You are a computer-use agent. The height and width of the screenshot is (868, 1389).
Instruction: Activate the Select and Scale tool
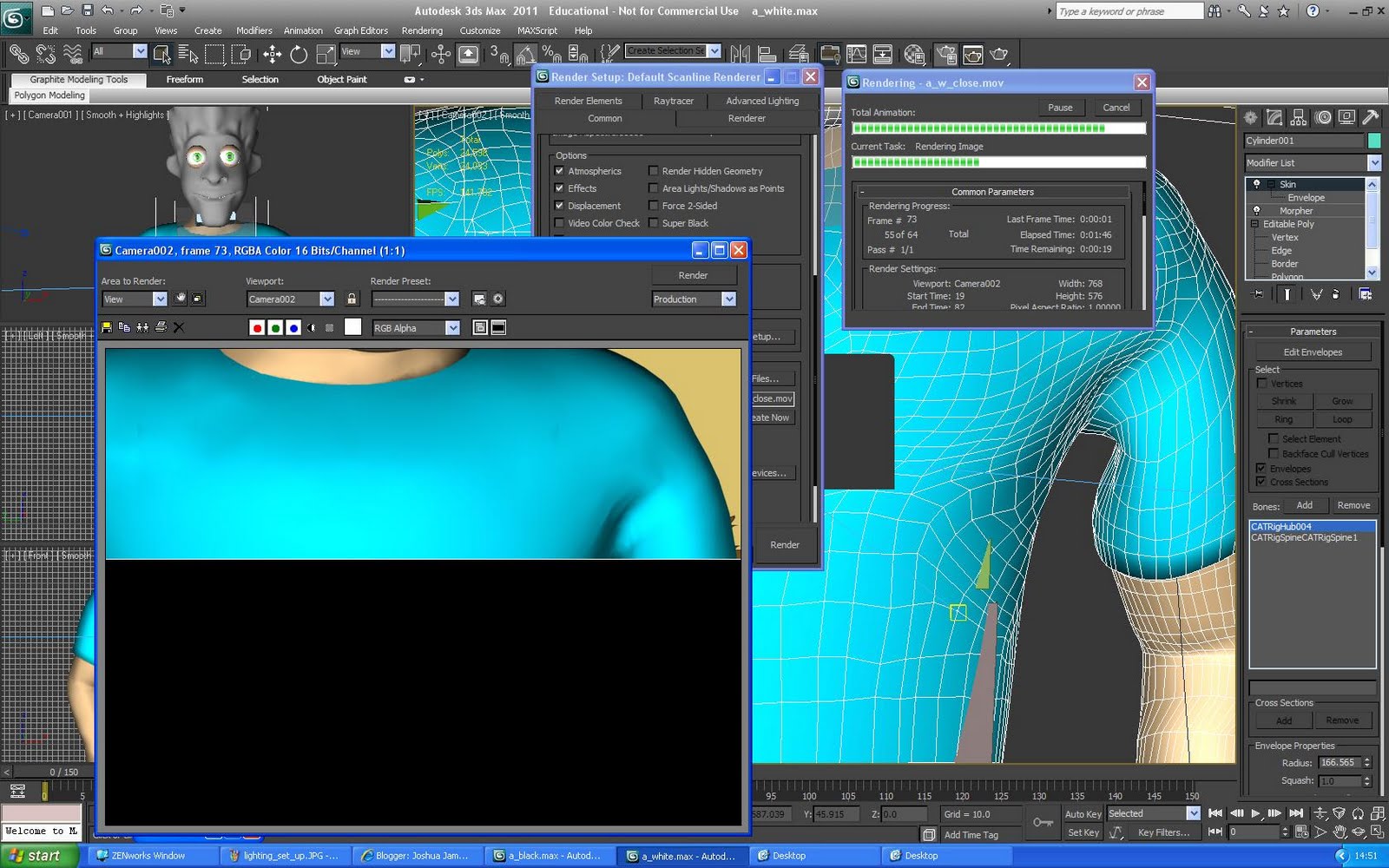click(326, 55)
